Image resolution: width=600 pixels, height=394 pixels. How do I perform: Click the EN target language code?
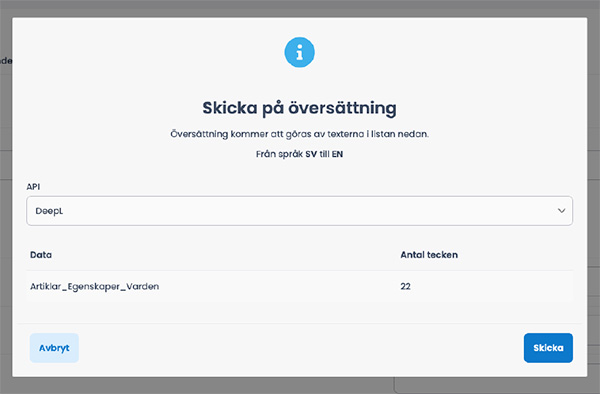click(337, 154)
